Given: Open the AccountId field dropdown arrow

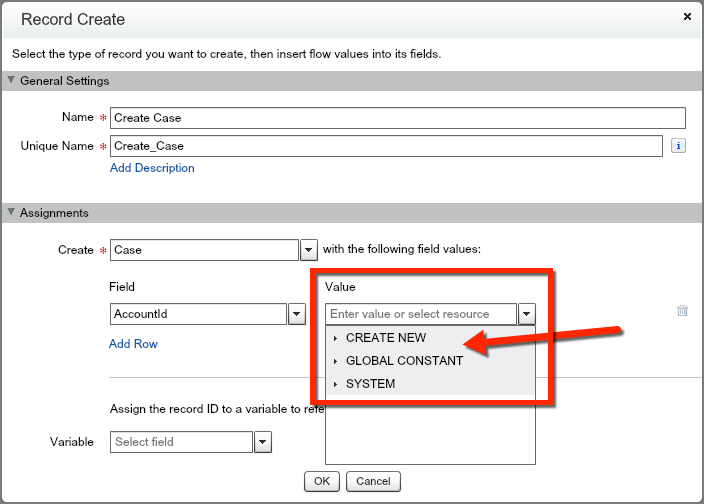Looking at the screenshot, I should click(x=297, y=314).
